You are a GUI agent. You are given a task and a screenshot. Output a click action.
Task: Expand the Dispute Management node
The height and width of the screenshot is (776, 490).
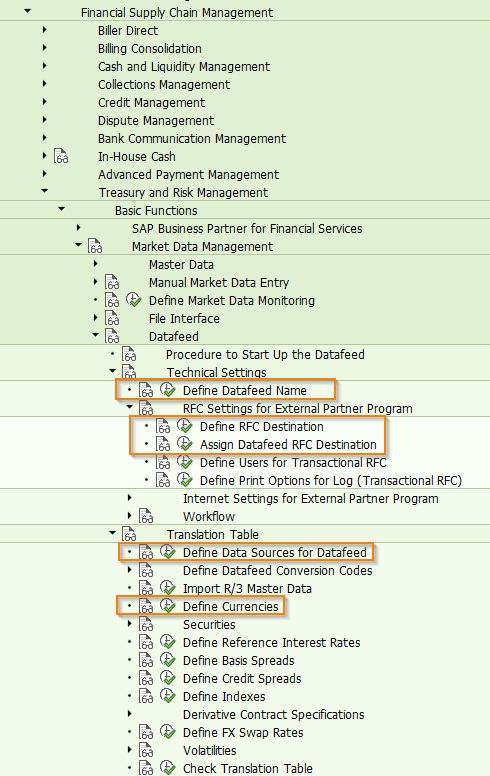pos(45,120)
